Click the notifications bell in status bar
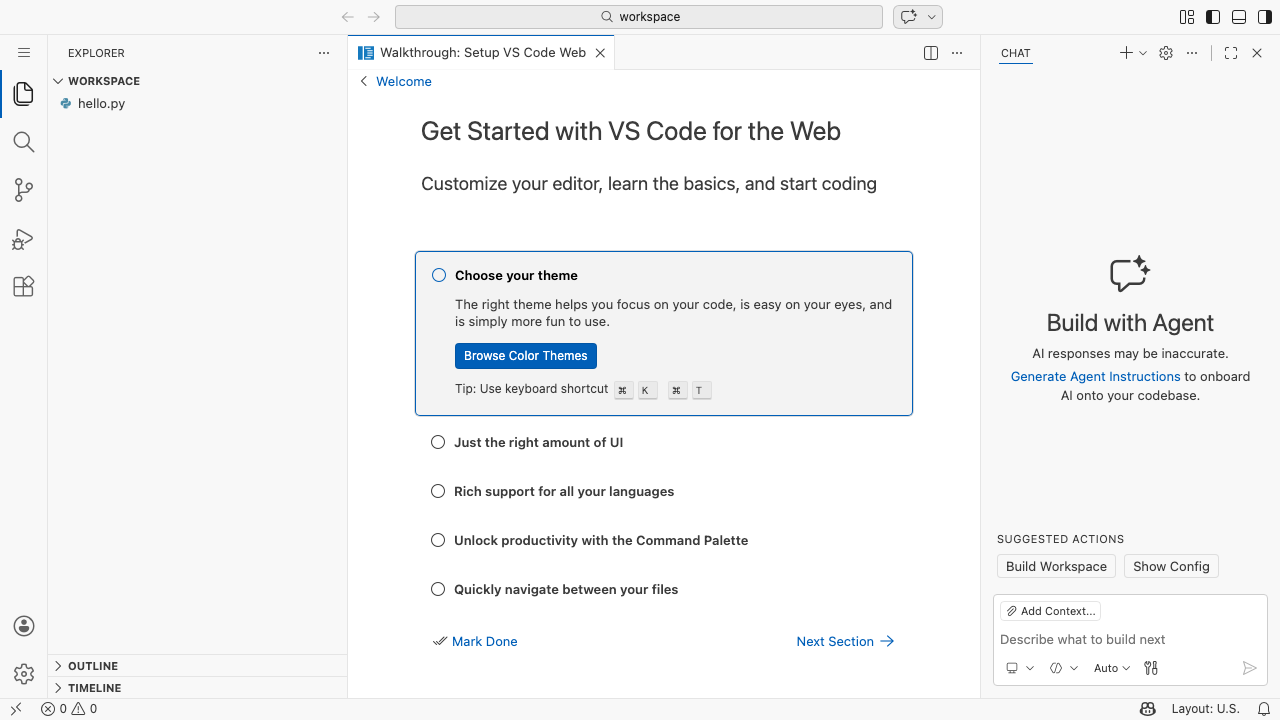1280x720 pixels. pyautogui.click(x=1263, y=709)
